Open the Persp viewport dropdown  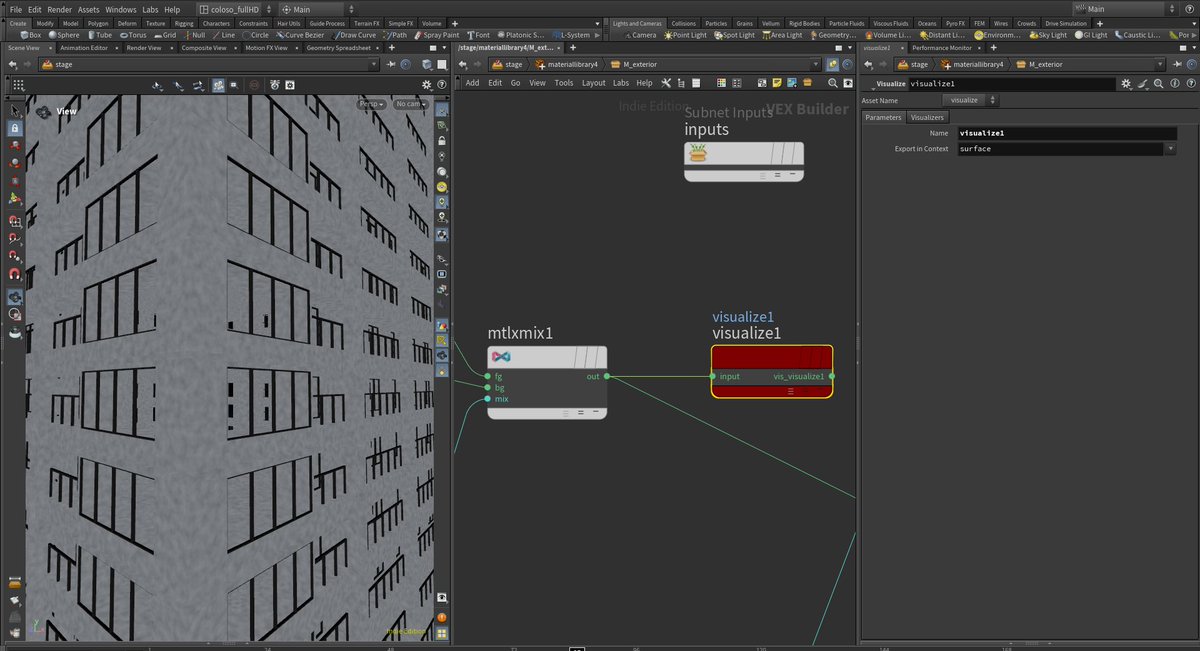[373, 104]
